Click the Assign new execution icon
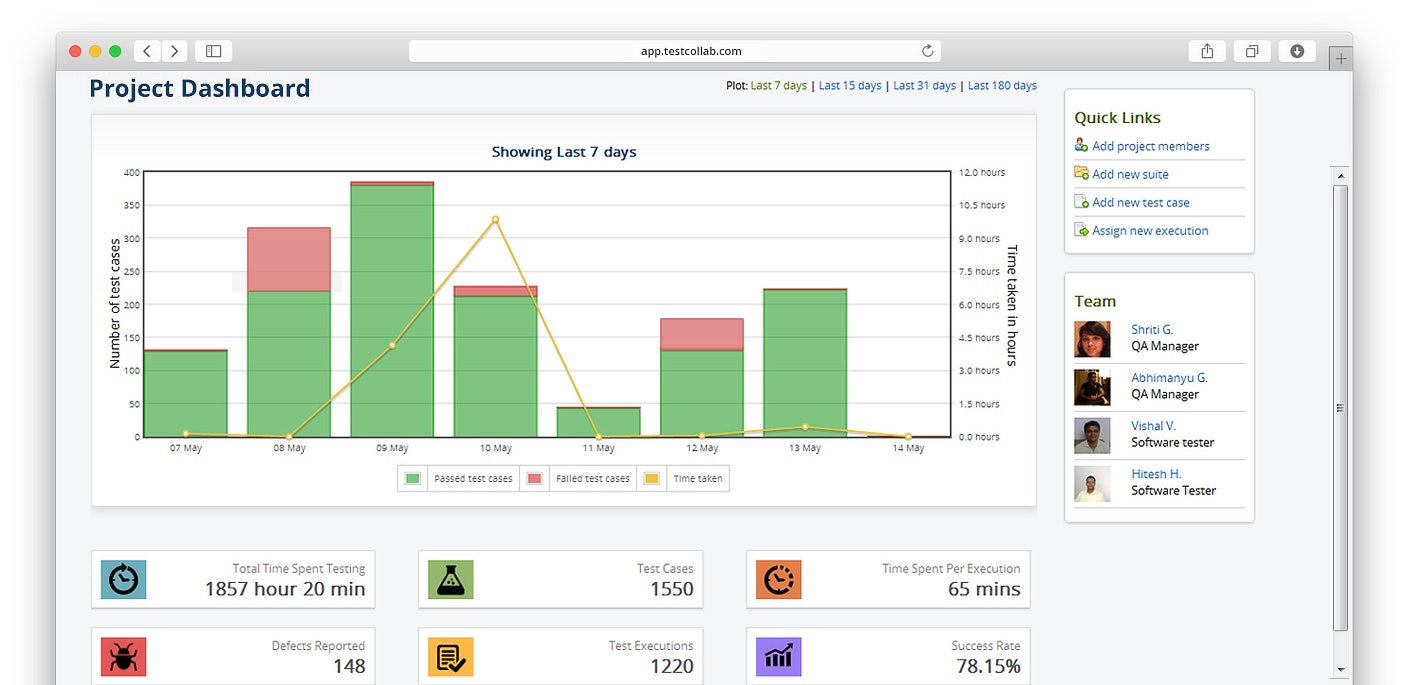 tap(1081, 229)
